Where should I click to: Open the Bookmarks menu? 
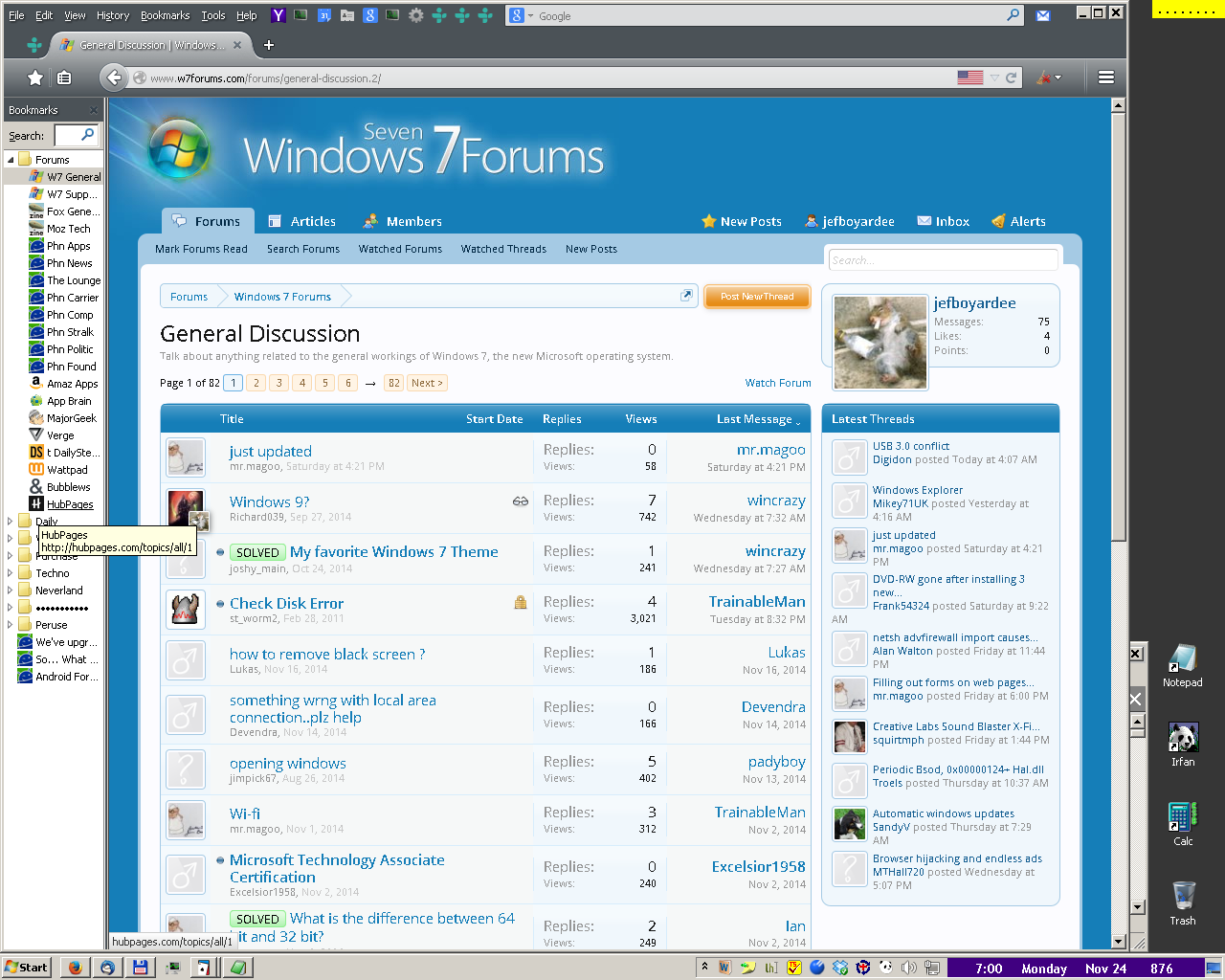(165, 15)
